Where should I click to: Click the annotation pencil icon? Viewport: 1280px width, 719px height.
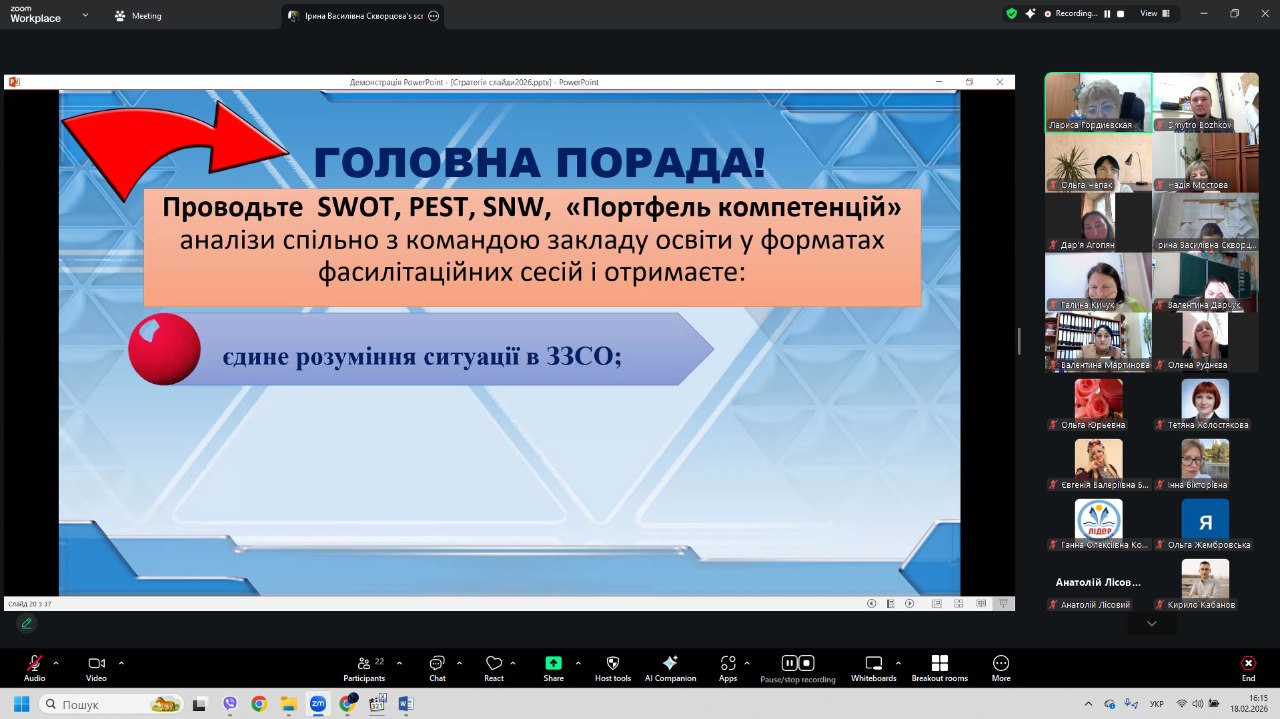(27, 623)
